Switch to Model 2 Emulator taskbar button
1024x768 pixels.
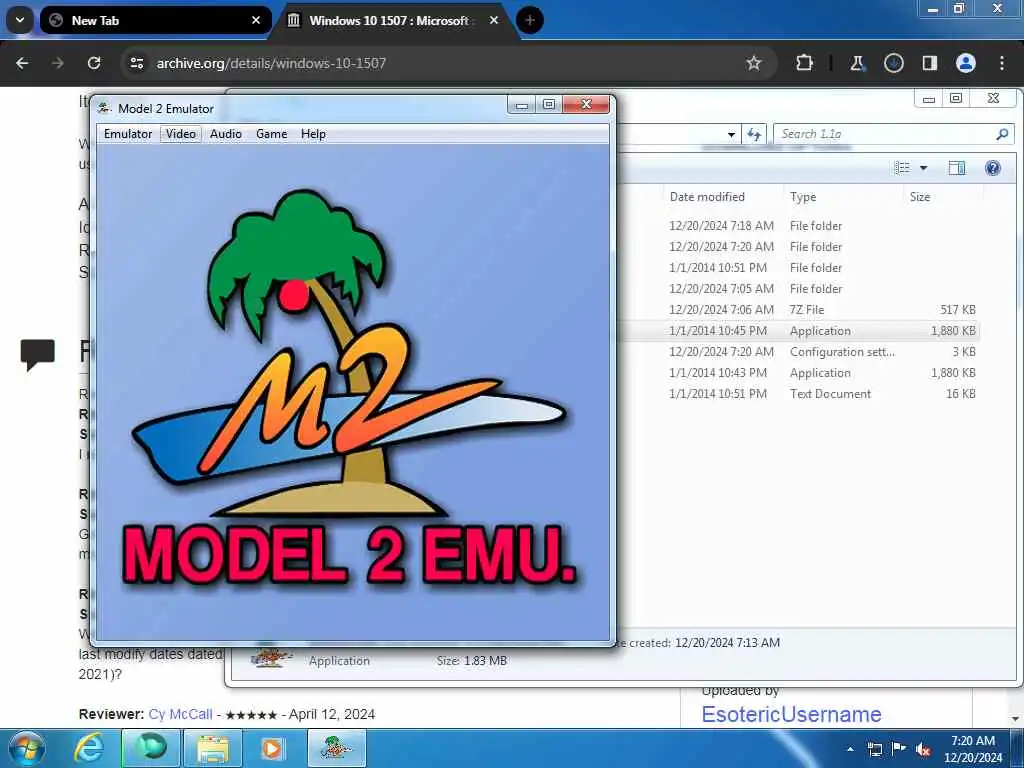336,748
